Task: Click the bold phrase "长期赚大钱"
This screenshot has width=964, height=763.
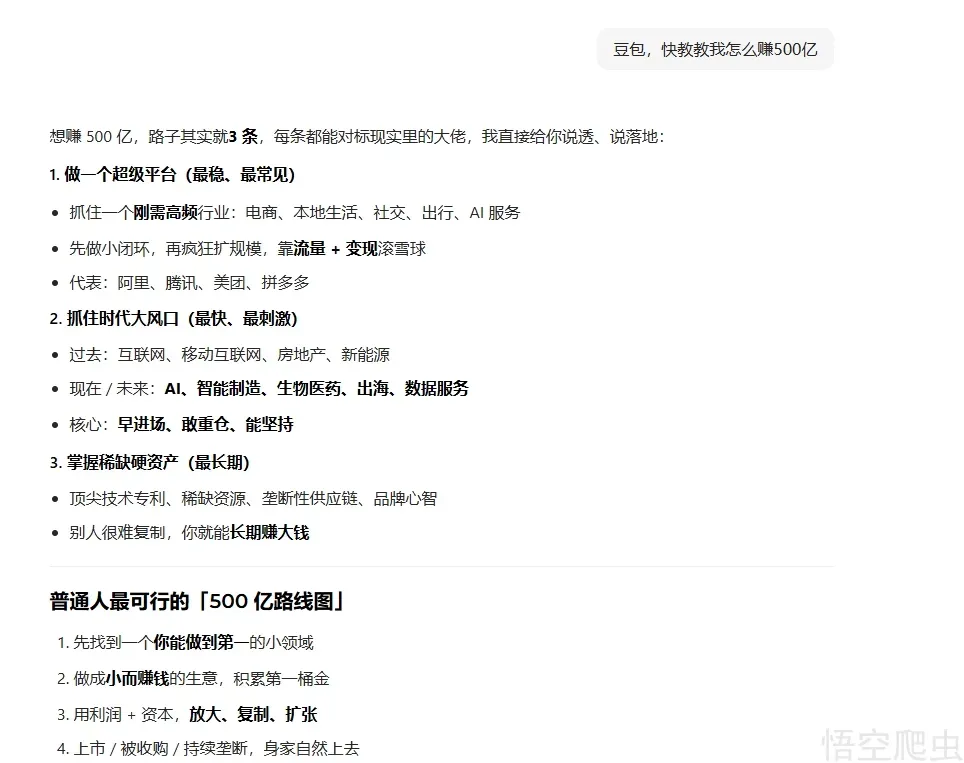Action: (x=269, y=532)
